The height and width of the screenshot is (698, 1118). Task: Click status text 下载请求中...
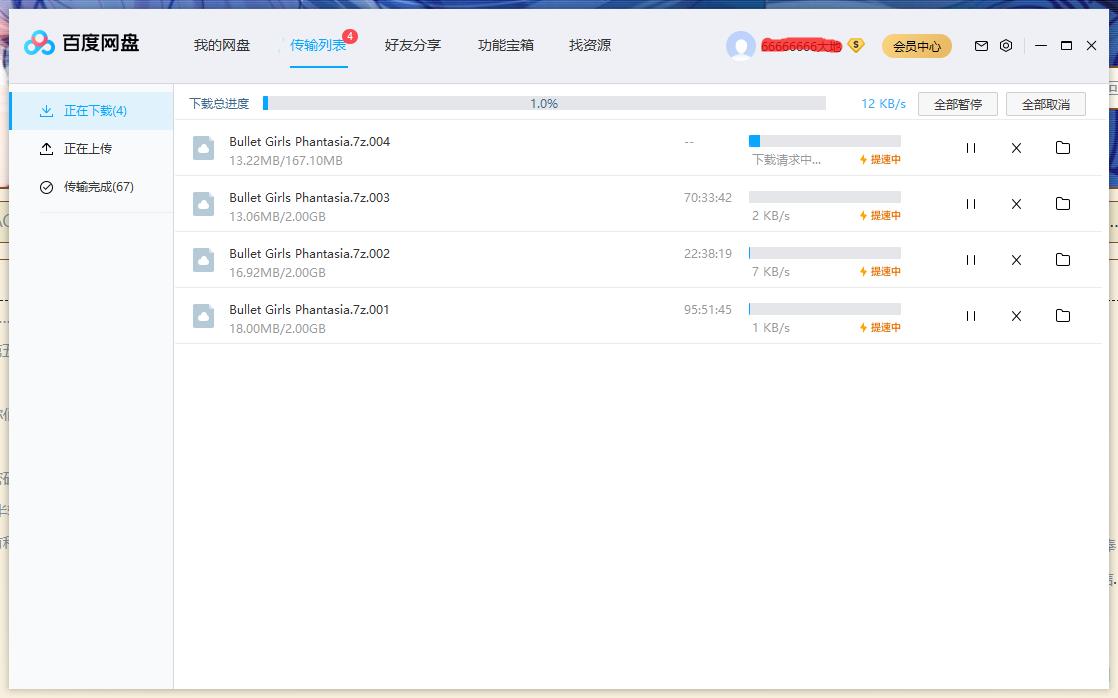[786, 160]
